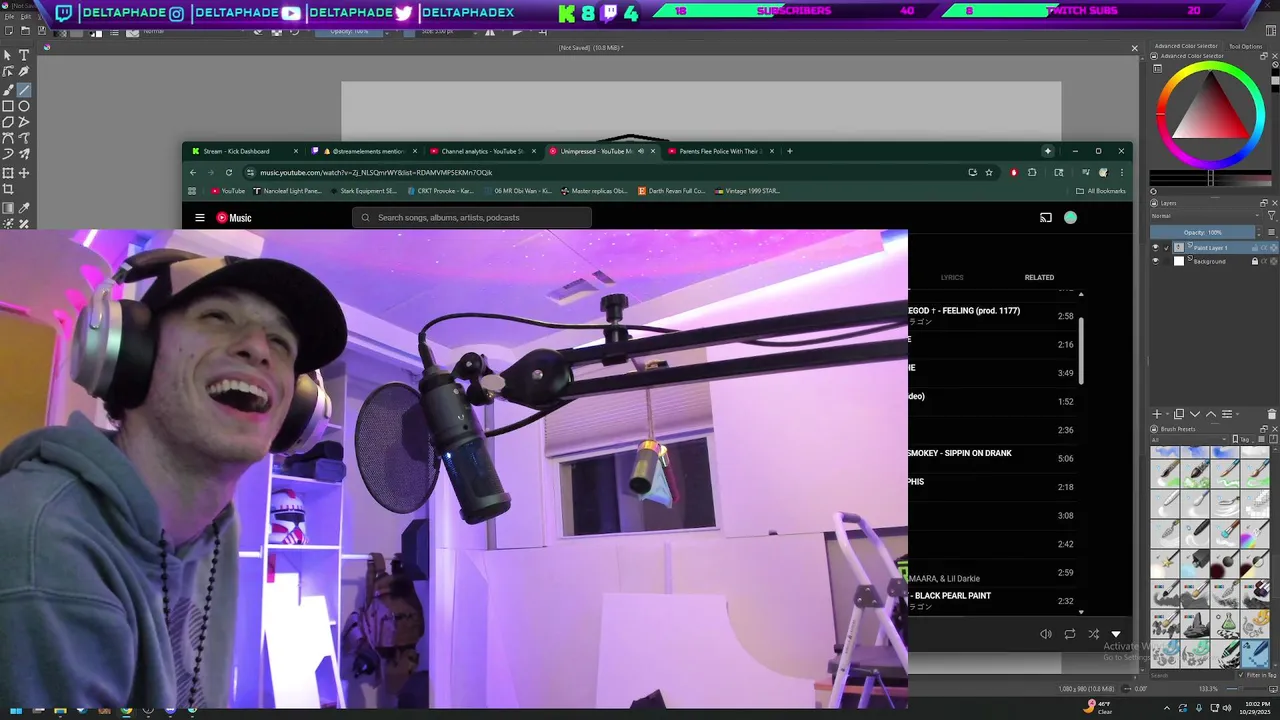Select the Multibrush tool
Viewport: 1280px width, 720px height.
click(24, 155)
